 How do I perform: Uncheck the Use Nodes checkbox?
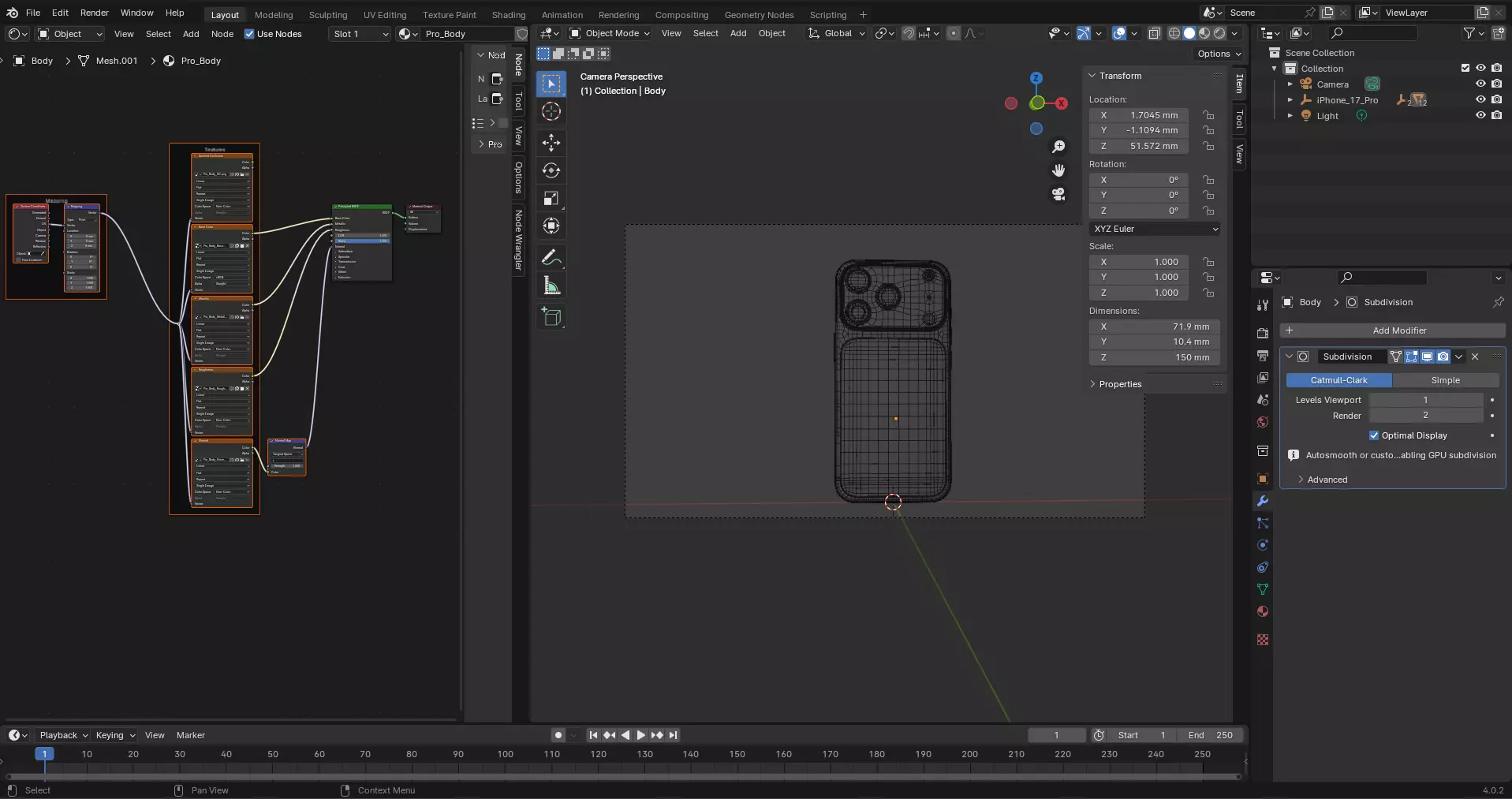249,34
